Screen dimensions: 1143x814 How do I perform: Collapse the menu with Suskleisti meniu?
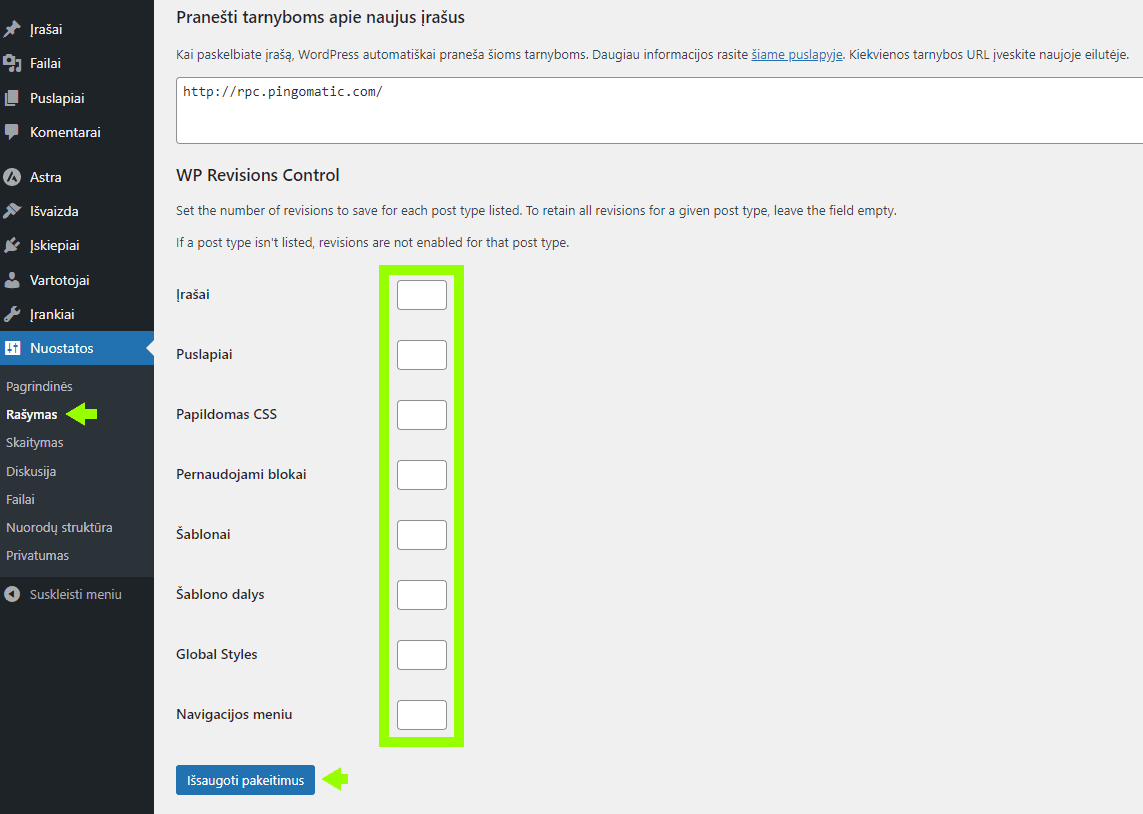[65, 594]
